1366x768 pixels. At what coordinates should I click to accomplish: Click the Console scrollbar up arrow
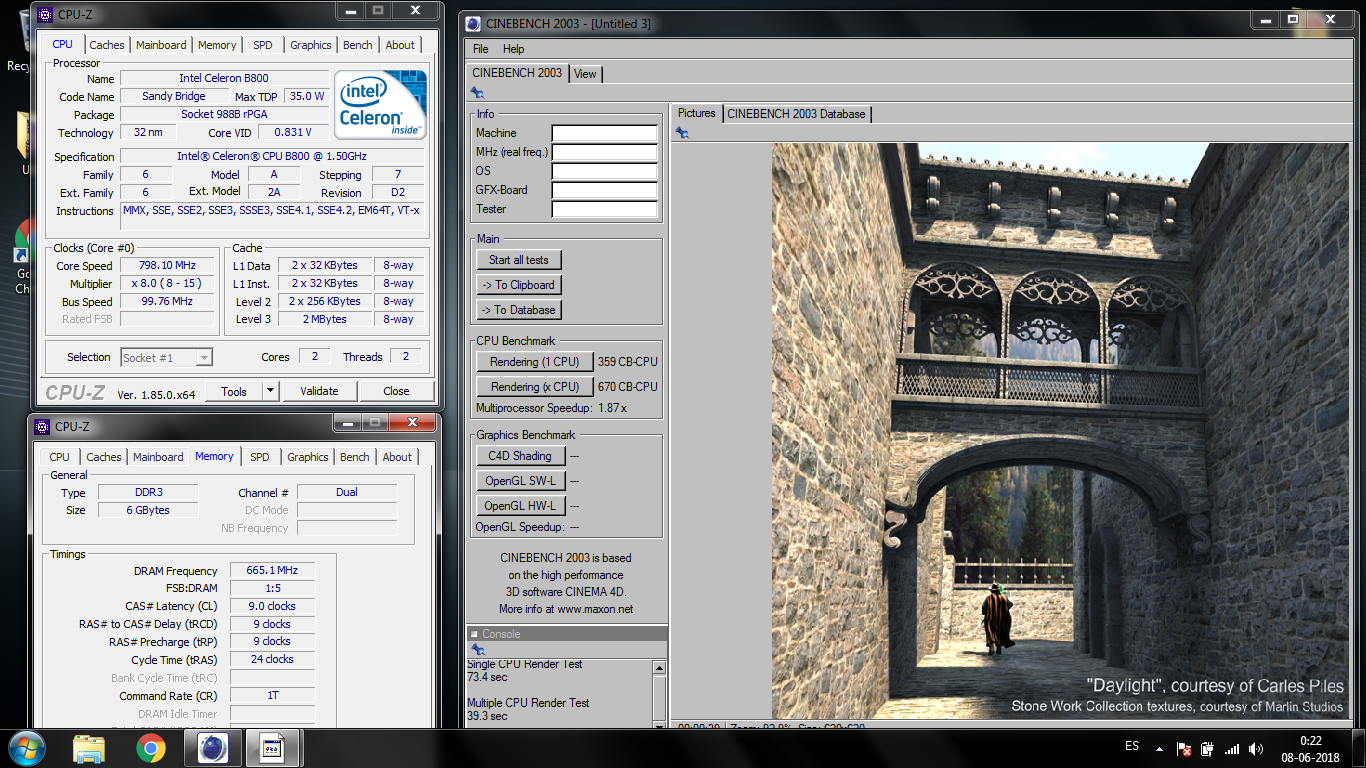[x=659, y=667]
